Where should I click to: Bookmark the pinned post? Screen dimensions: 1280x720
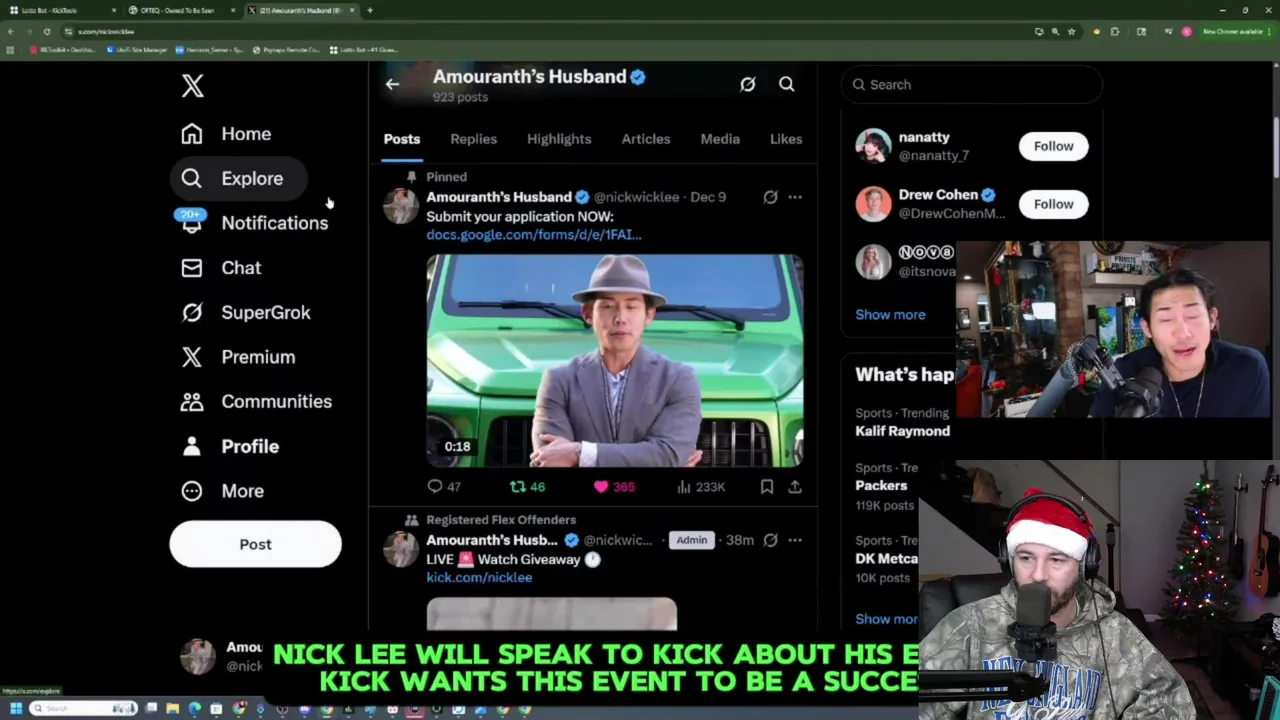coord(766,487)
